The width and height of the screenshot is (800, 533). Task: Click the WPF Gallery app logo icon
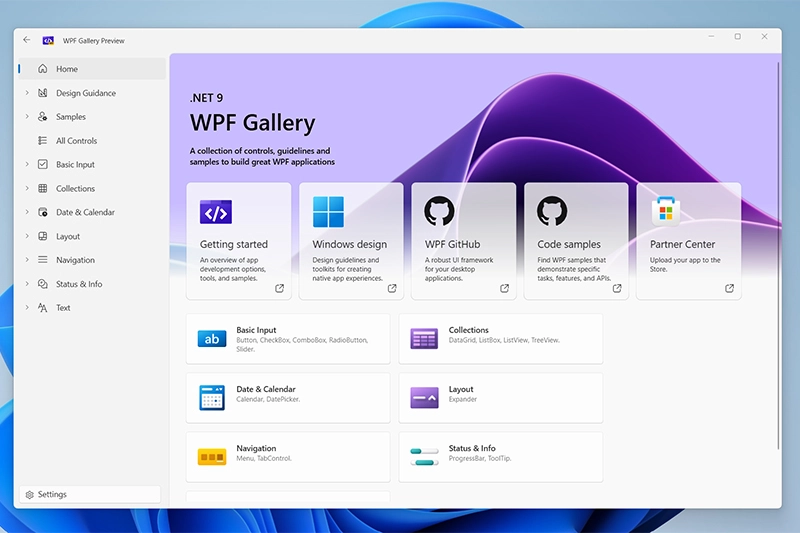pyautogui.click(x=48, y=40)
